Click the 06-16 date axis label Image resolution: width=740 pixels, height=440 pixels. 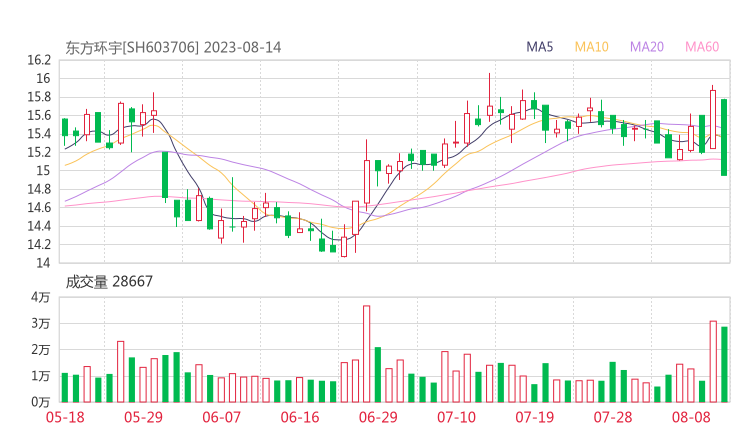click(x=300, y=417)
